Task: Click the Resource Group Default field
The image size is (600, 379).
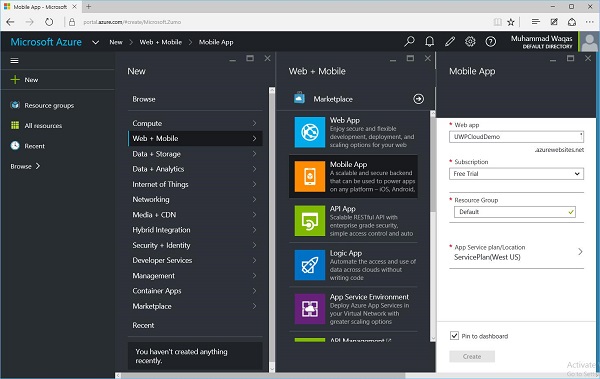Action: point(515,212)
